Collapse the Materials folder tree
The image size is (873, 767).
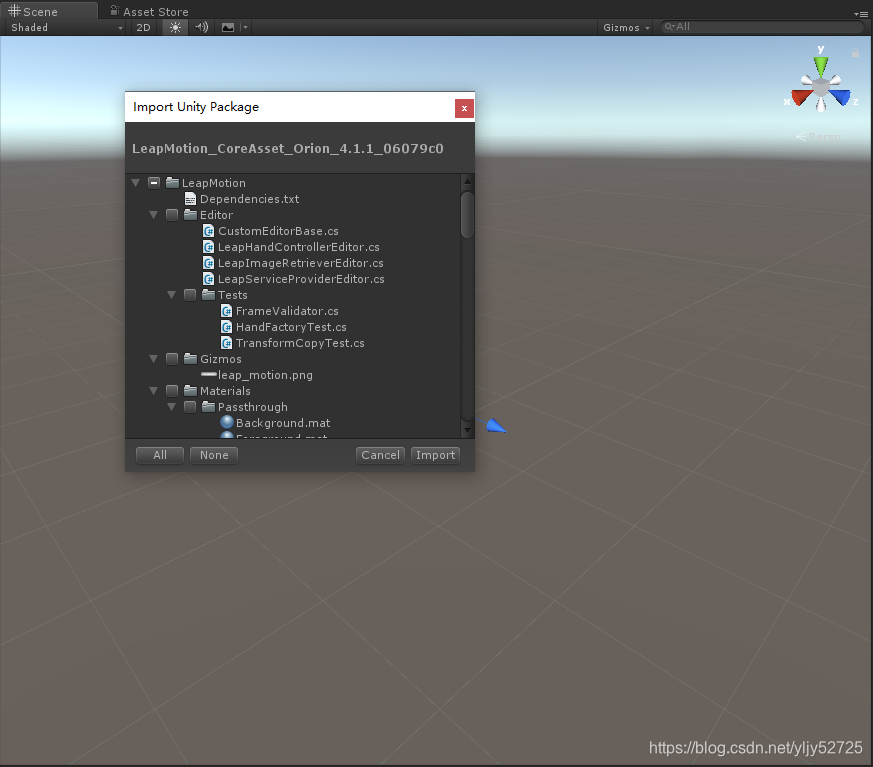click(154, 391)
